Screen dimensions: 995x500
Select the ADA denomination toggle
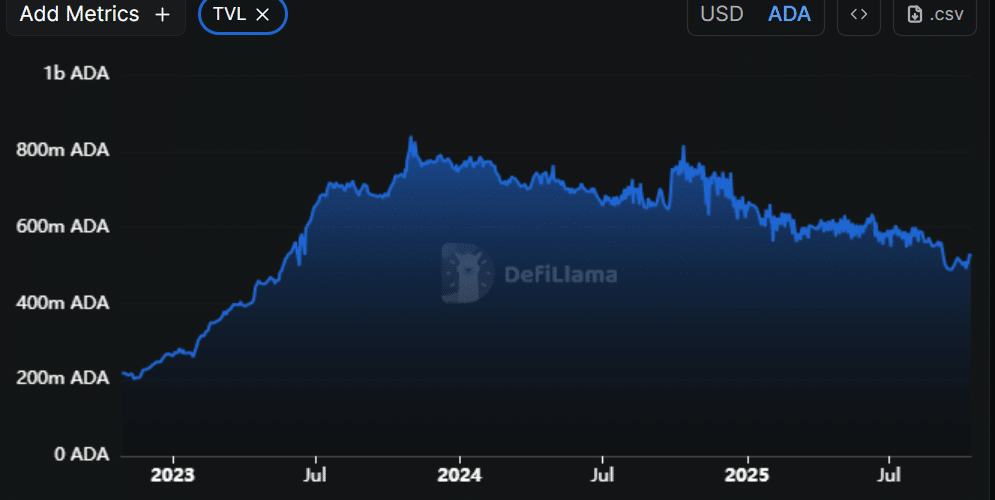click(x=789, y=15)
